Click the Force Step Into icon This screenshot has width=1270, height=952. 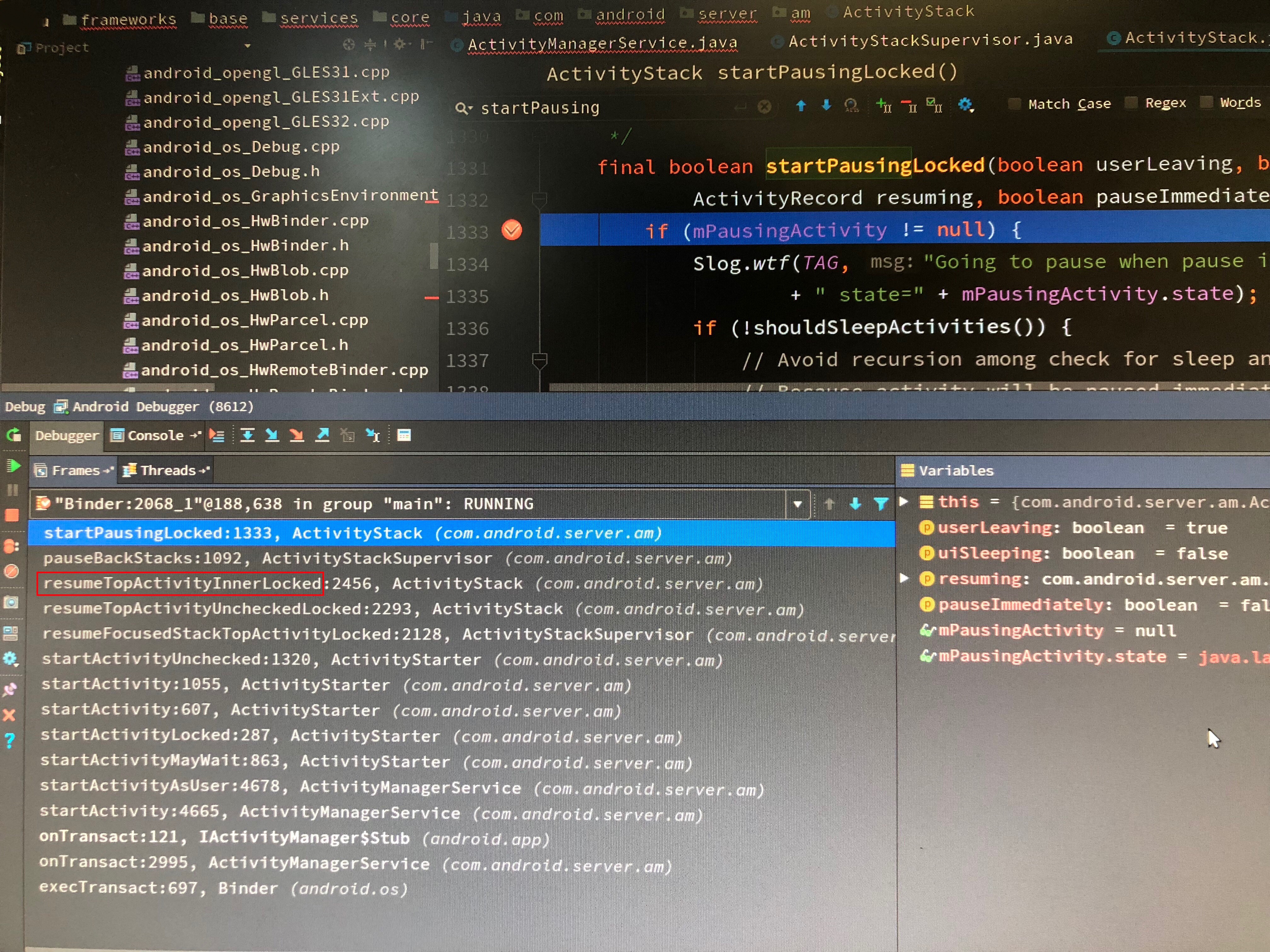[297, 435]
